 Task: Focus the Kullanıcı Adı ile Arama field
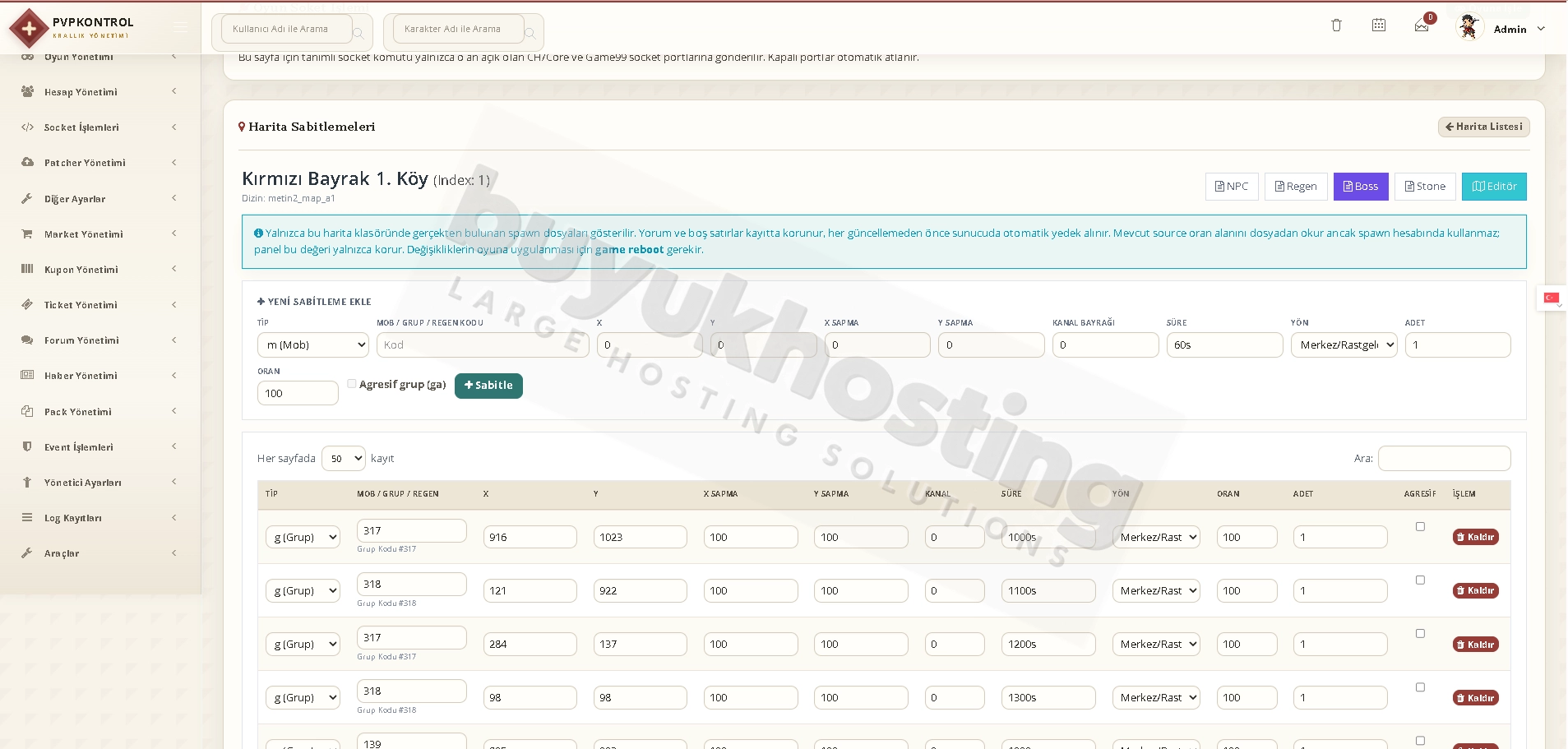pos(286,29)
